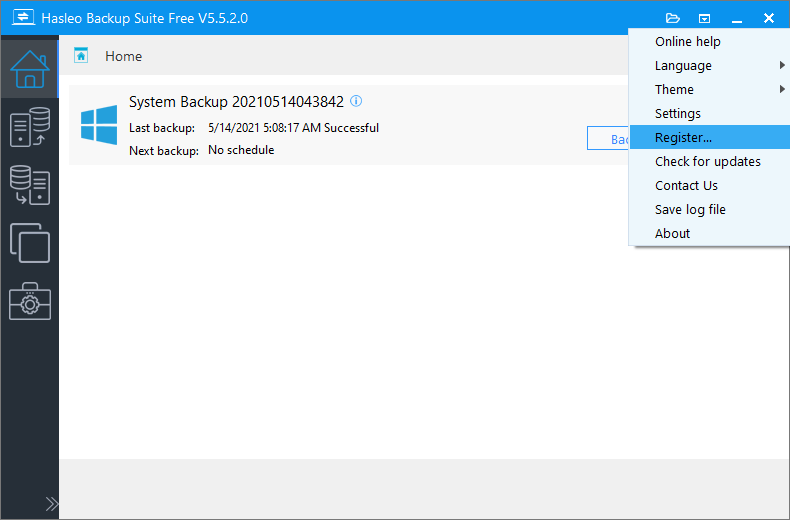
Task: Click the 'No schedule' next backup value
Action: (241, 150)
